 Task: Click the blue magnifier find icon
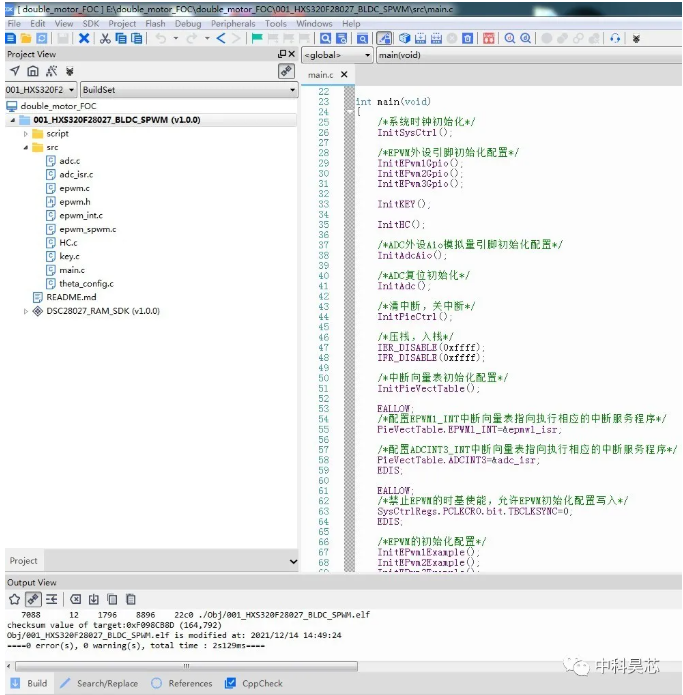tap(325, 39)
